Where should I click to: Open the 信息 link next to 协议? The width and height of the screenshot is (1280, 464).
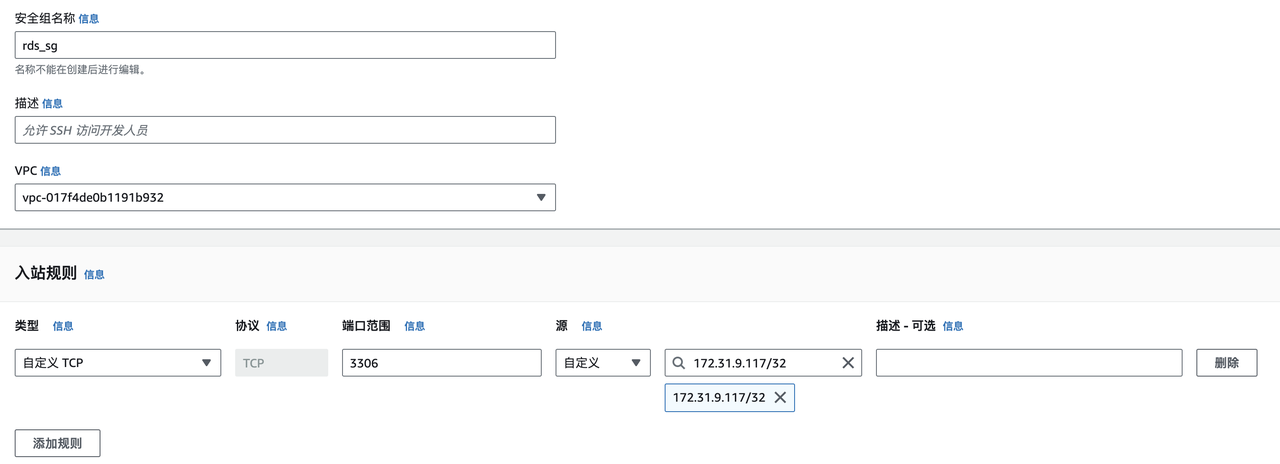click(x=277, y=326)
